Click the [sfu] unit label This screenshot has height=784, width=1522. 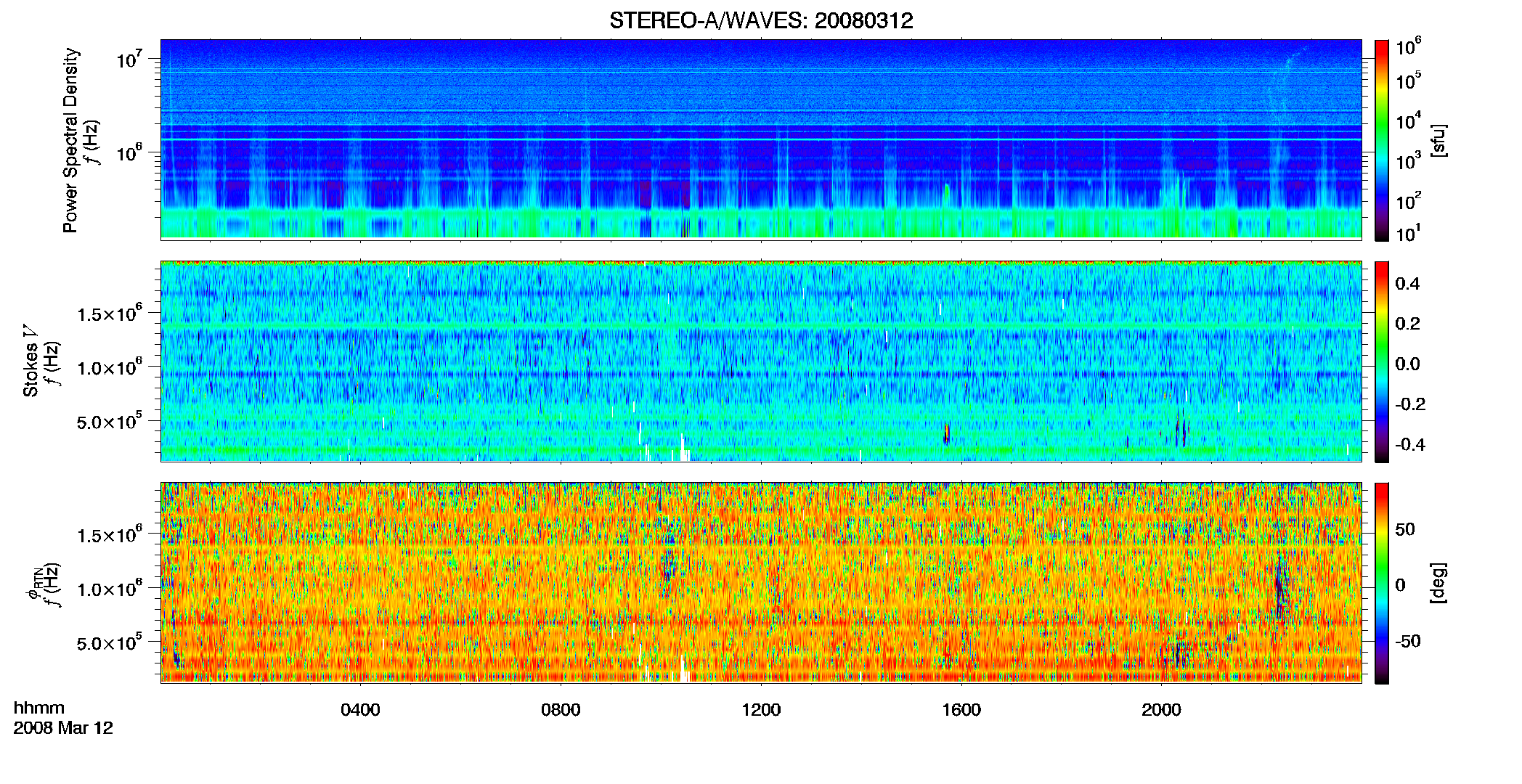tap(1438, 140)
